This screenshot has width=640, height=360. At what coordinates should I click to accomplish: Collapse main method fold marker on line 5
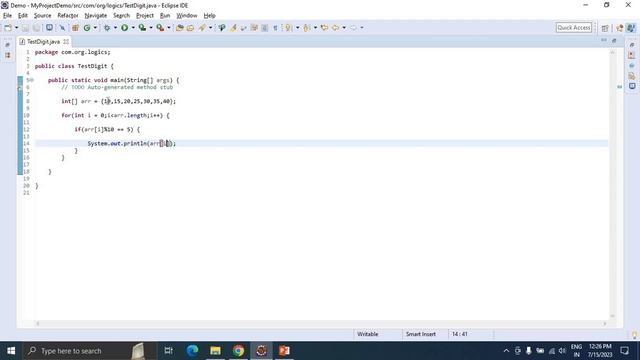pos(32,80)
